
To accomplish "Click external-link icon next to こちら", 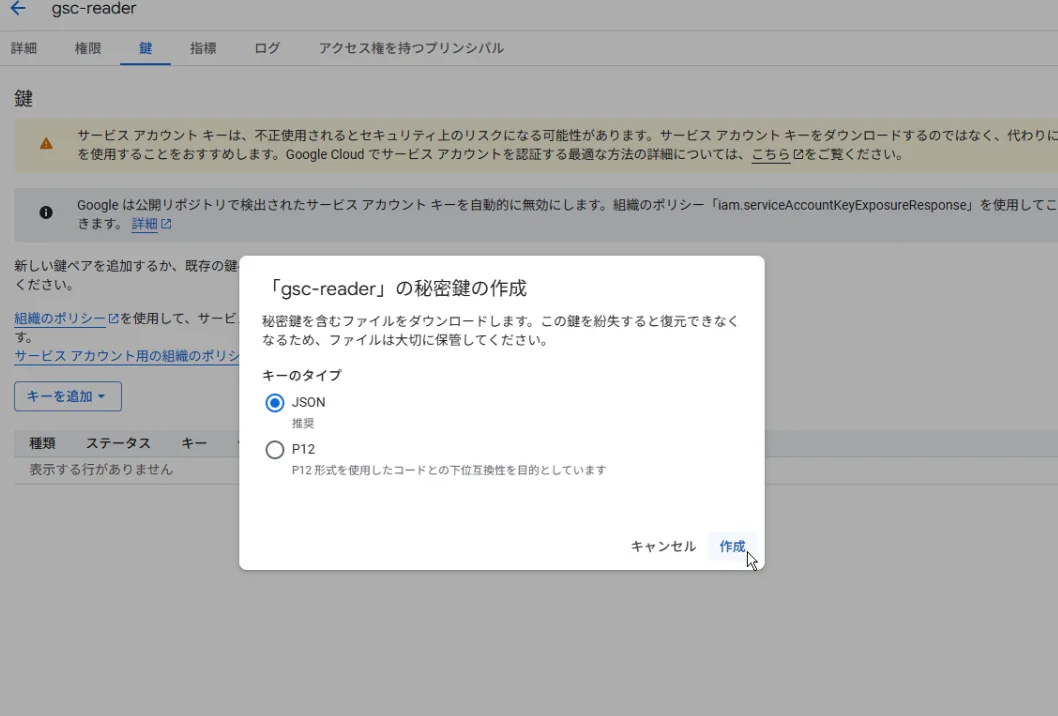I will [798, 155].
